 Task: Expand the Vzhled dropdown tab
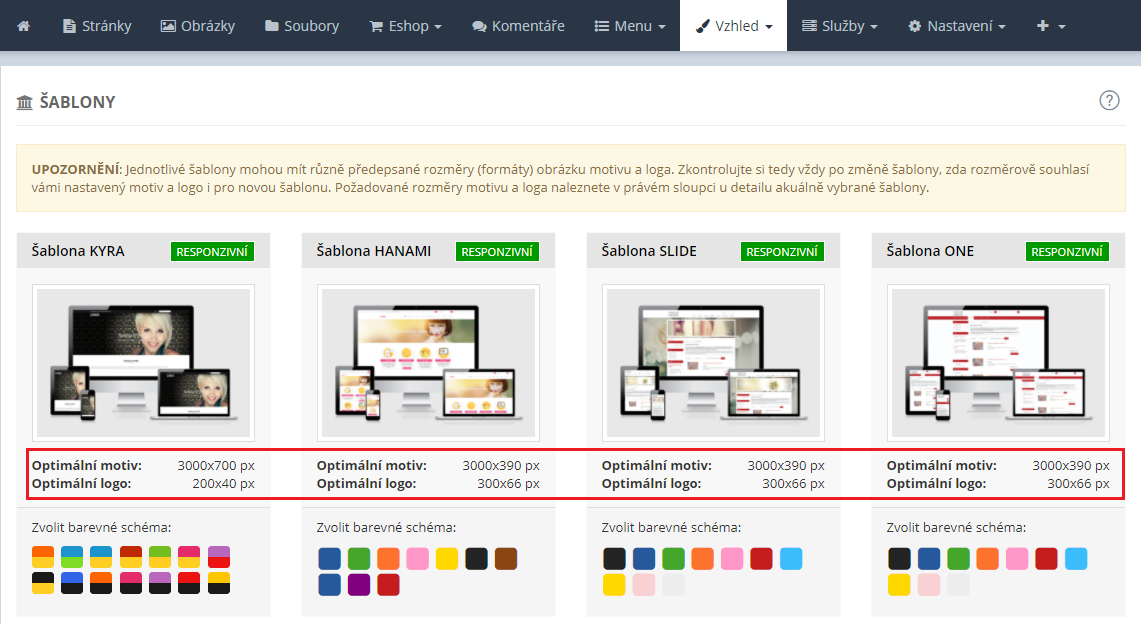coord(734,26)
